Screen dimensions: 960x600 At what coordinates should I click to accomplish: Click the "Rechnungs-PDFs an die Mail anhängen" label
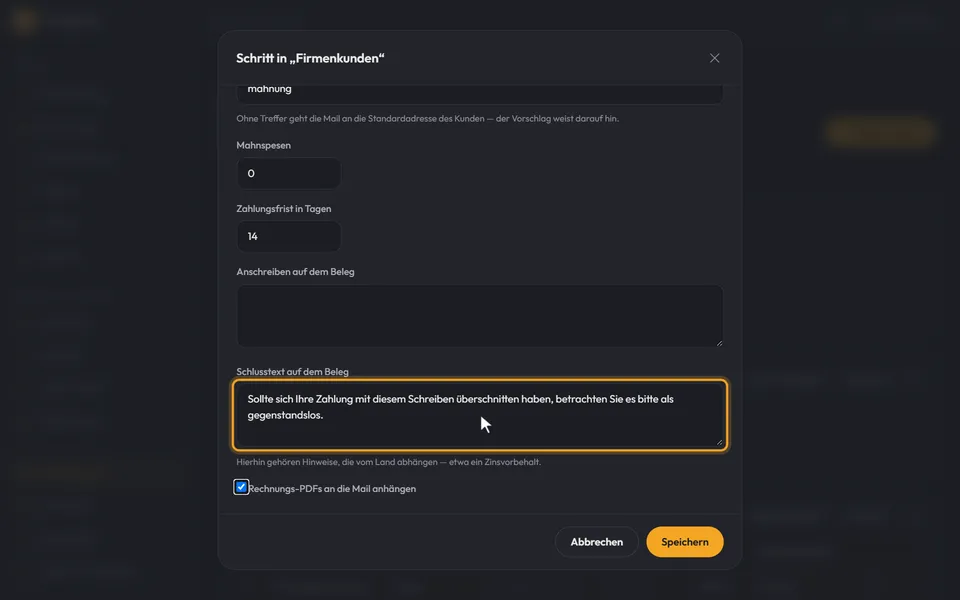click(332, 489)
